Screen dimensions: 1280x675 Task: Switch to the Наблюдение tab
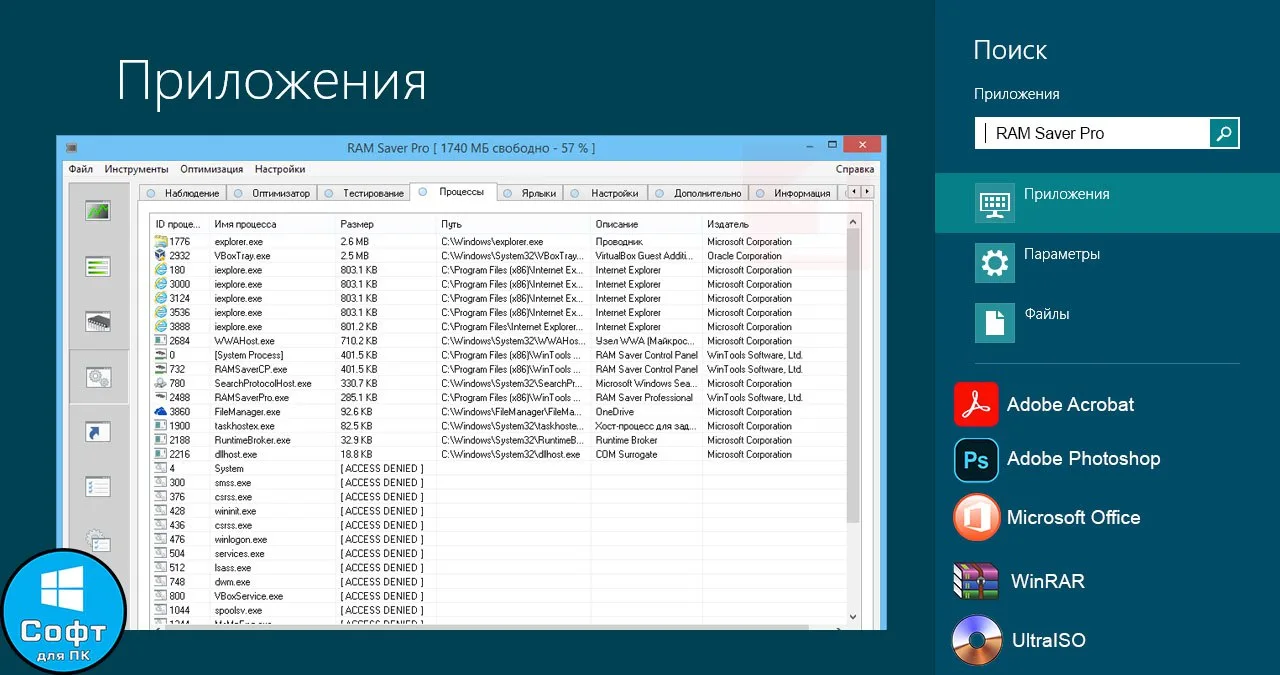184,193
